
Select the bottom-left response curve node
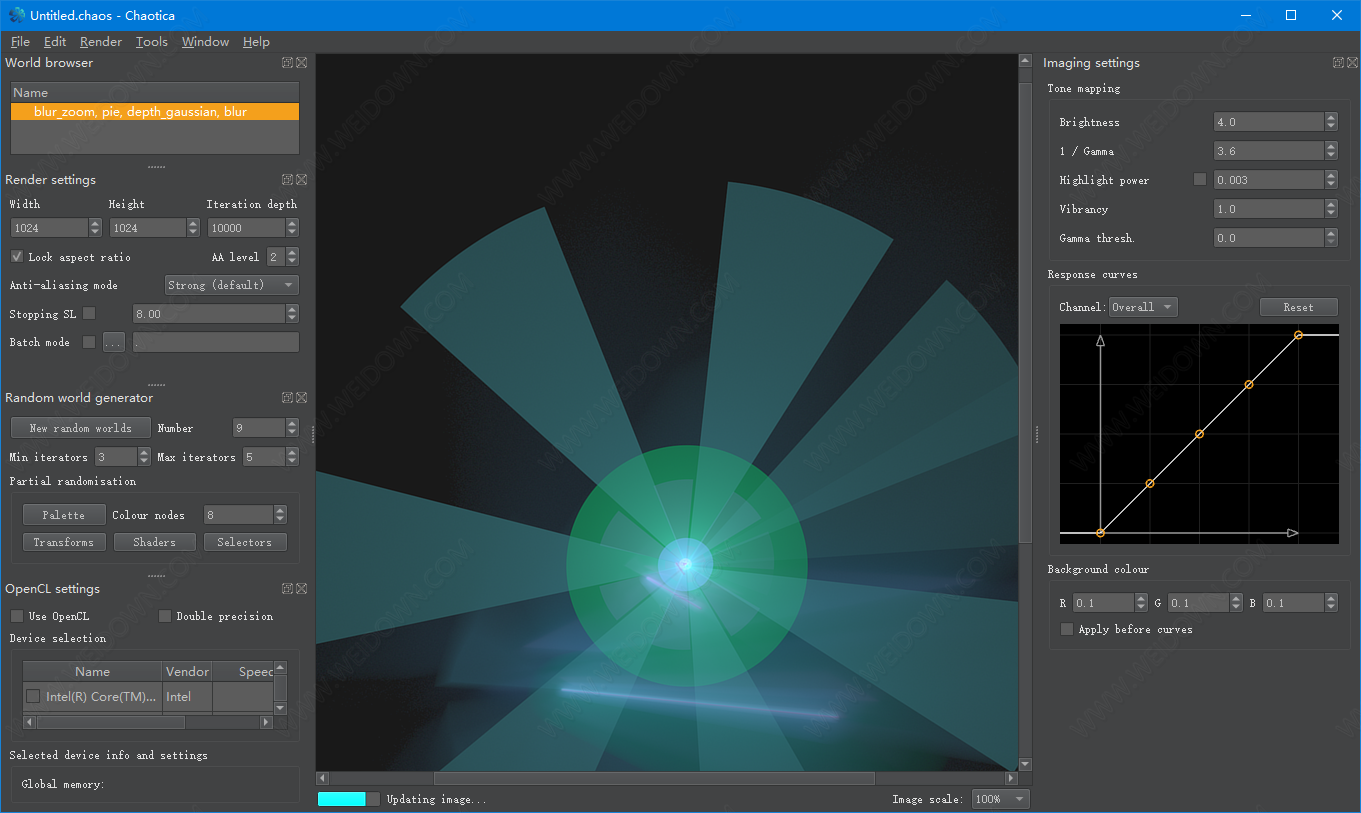pyautogui.click(x=1100, y=533)
